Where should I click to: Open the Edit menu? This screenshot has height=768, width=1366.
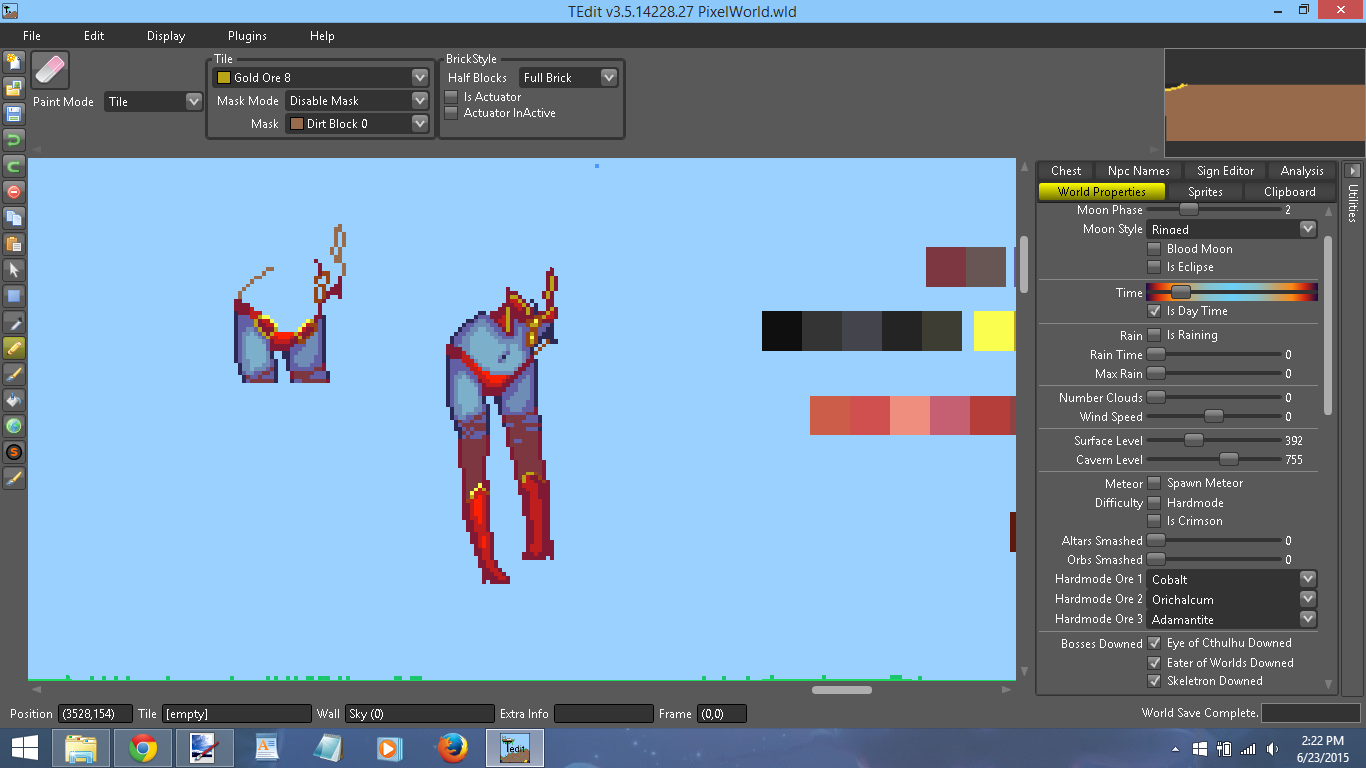[94, 35]
